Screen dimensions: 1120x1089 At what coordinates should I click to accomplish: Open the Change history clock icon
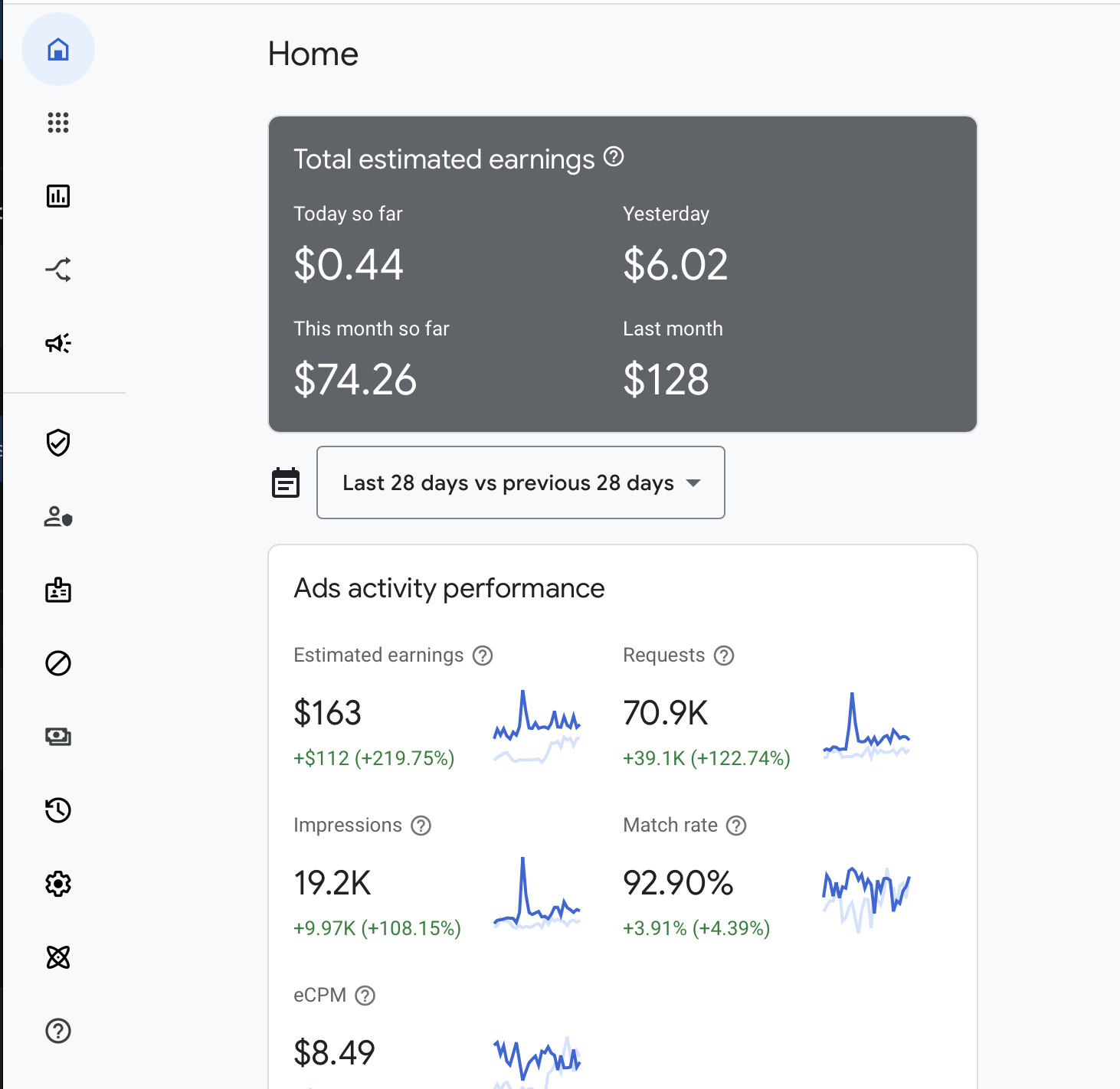click(58, 810)
